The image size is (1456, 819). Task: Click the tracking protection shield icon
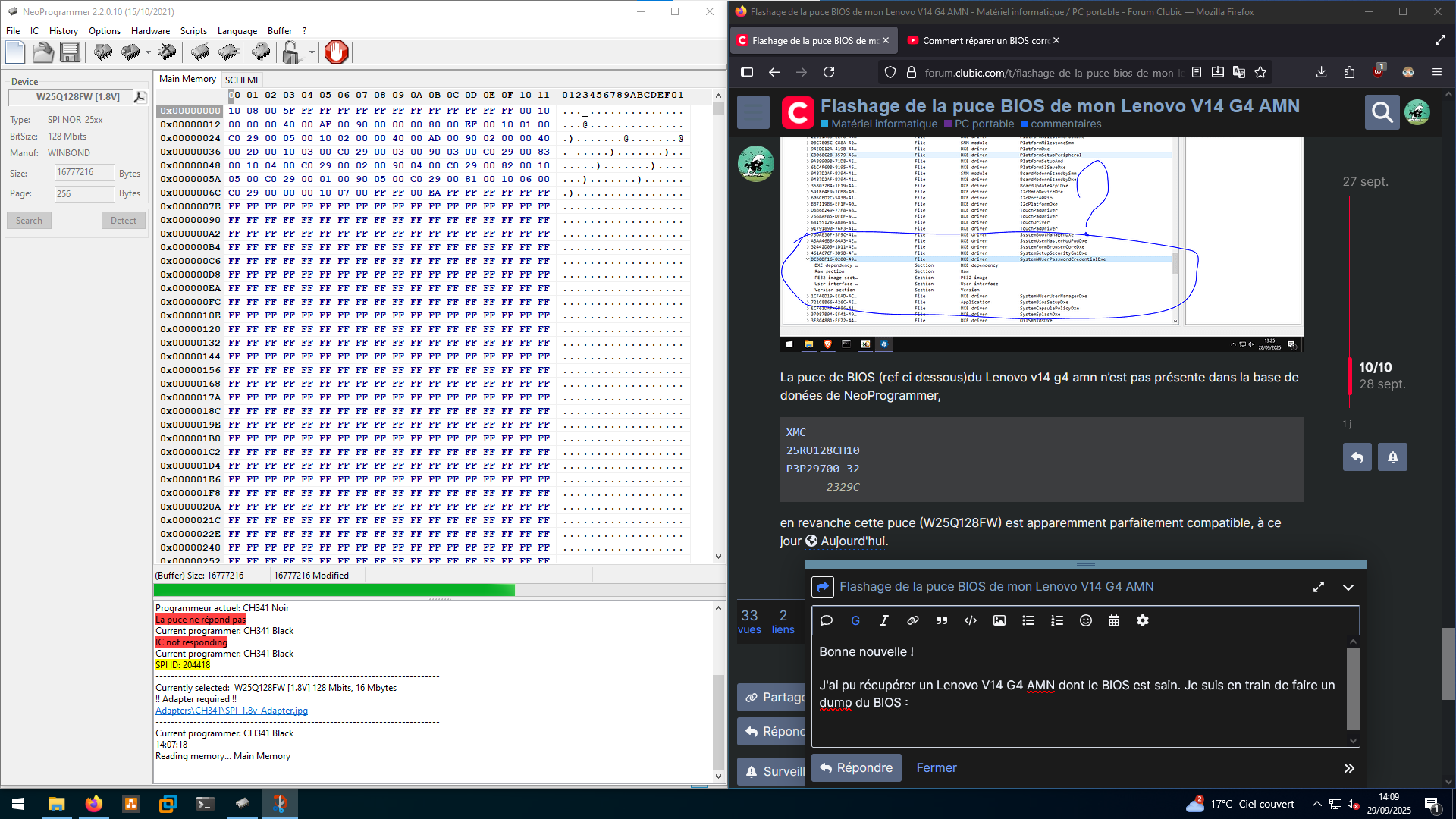pyautogui.click(x=890, y=72)
